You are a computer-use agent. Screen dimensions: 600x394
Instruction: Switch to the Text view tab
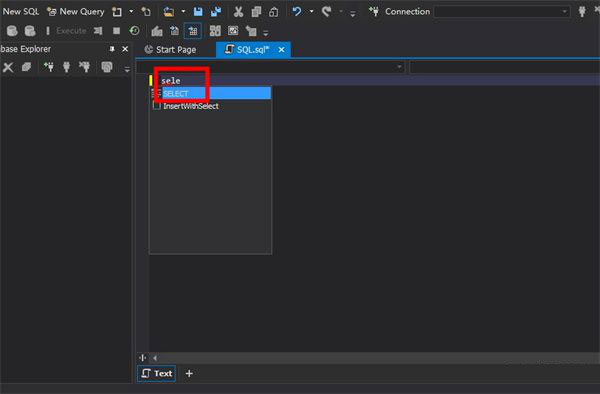pos(157,373)
